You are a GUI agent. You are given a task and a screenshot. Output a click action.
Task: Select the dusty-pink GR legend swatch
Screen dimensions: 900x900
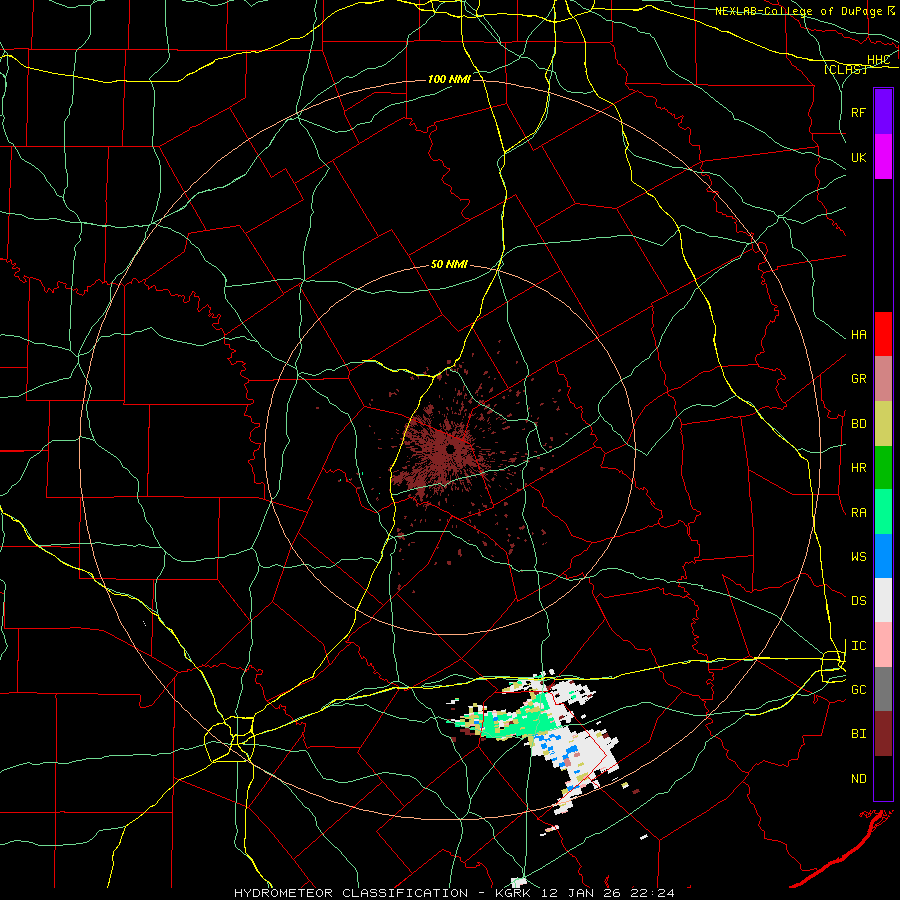point(883,379)
